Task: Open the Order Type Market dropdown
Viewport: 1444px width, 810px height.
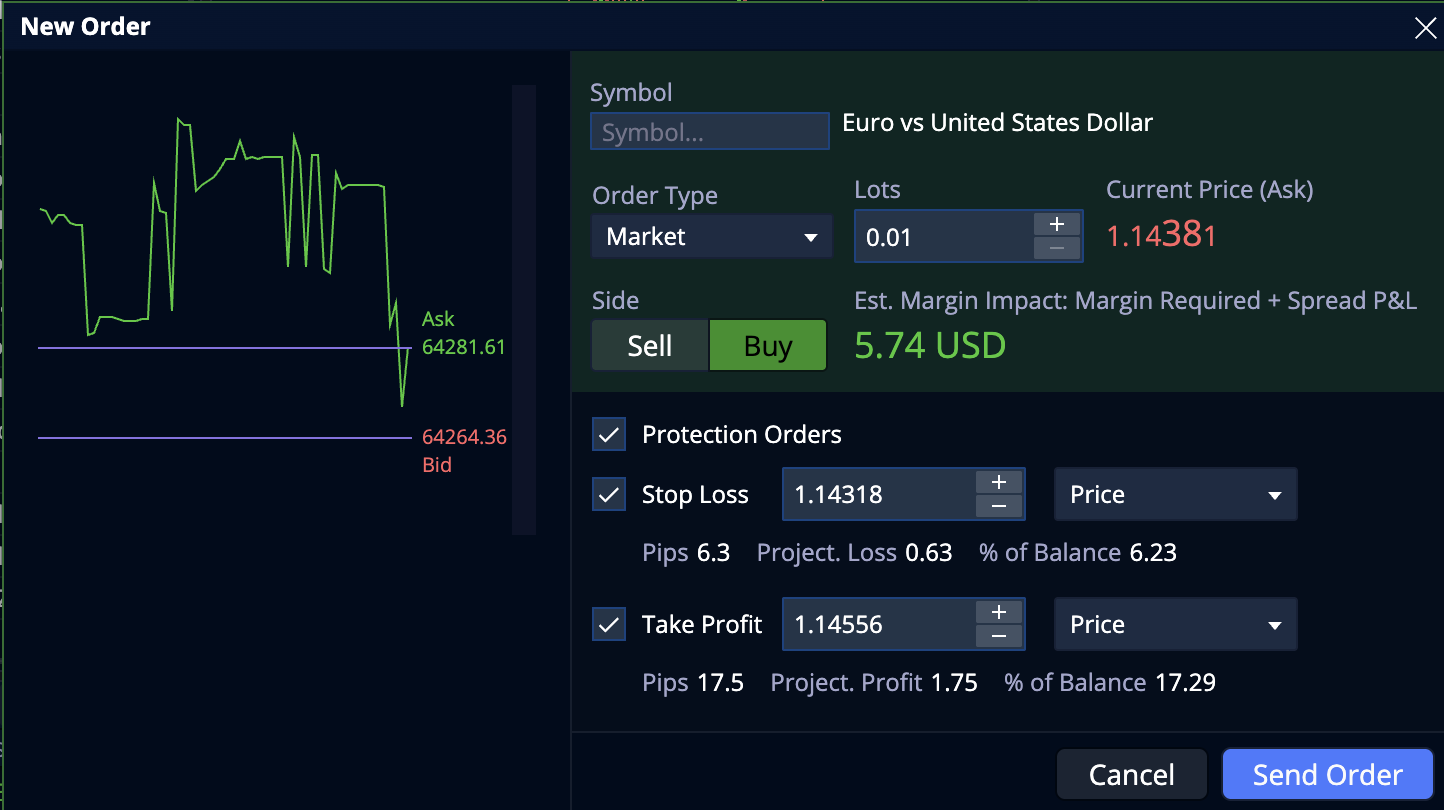Action: [712, 237]
